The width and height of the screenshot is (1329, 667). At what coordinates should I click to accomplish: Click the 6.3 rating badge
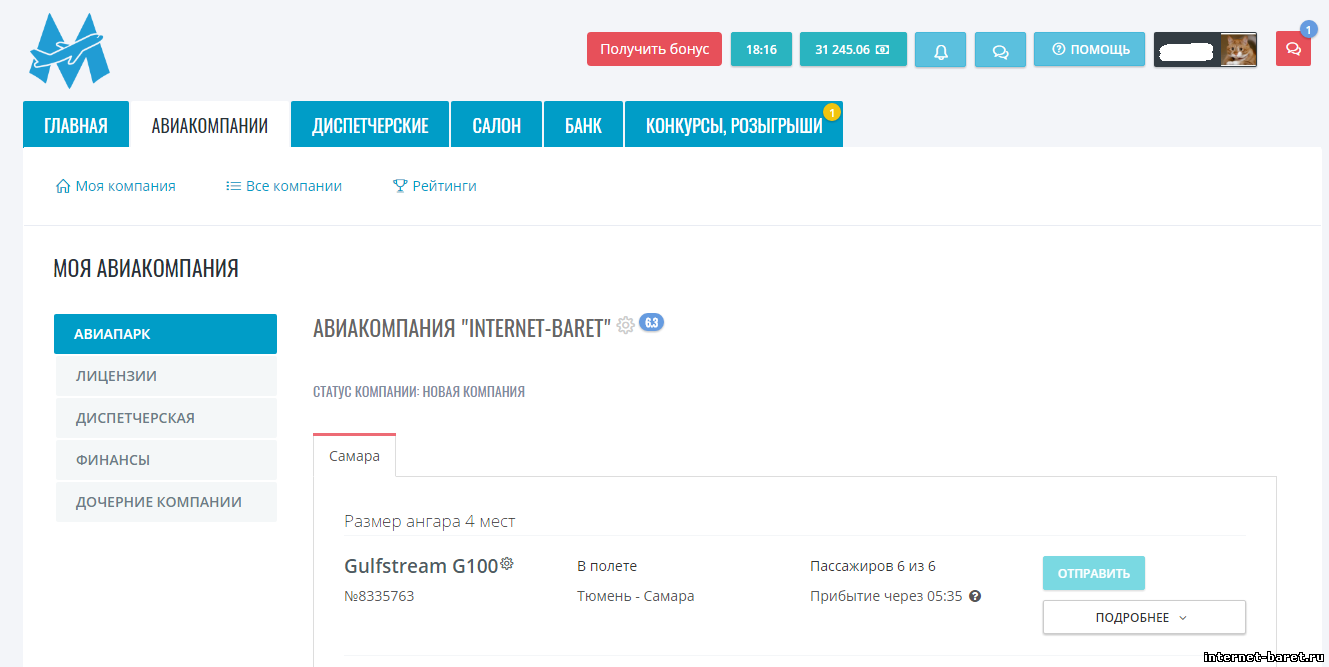pos(651,322)
